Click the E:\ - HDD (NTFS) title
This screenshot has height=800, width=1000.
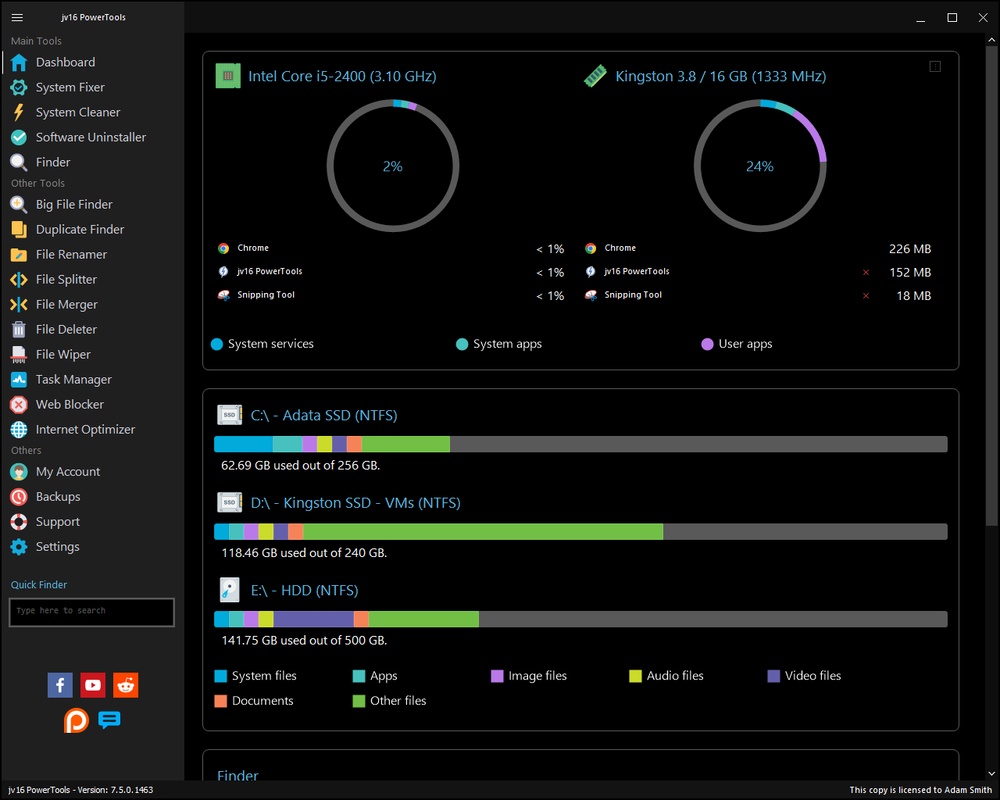304,590
